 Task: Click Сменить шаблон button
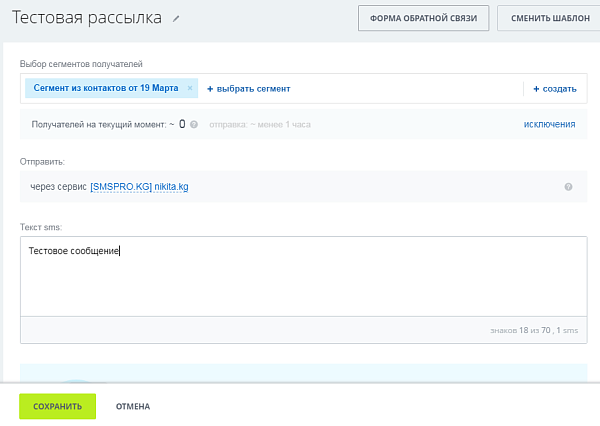[x=550, y=18]
